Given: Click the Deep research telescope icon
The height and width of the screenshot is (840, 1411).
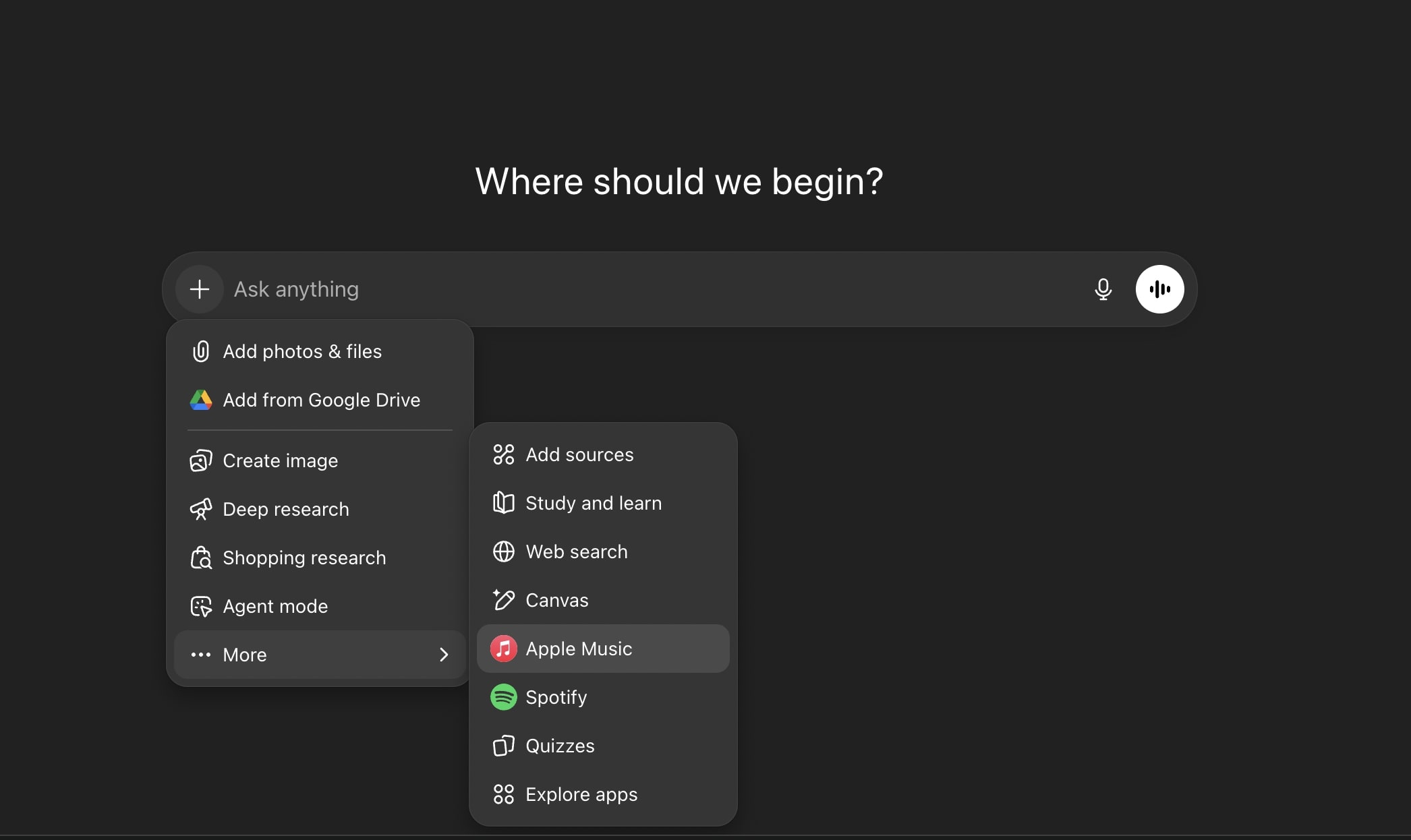Looking at the screenshot, I should [200, 509].
